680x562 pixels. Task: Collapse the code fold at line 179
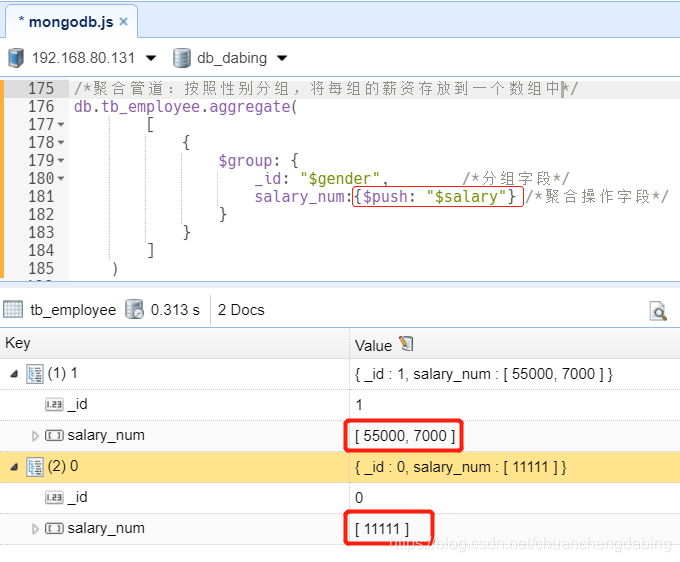[61, 161]
